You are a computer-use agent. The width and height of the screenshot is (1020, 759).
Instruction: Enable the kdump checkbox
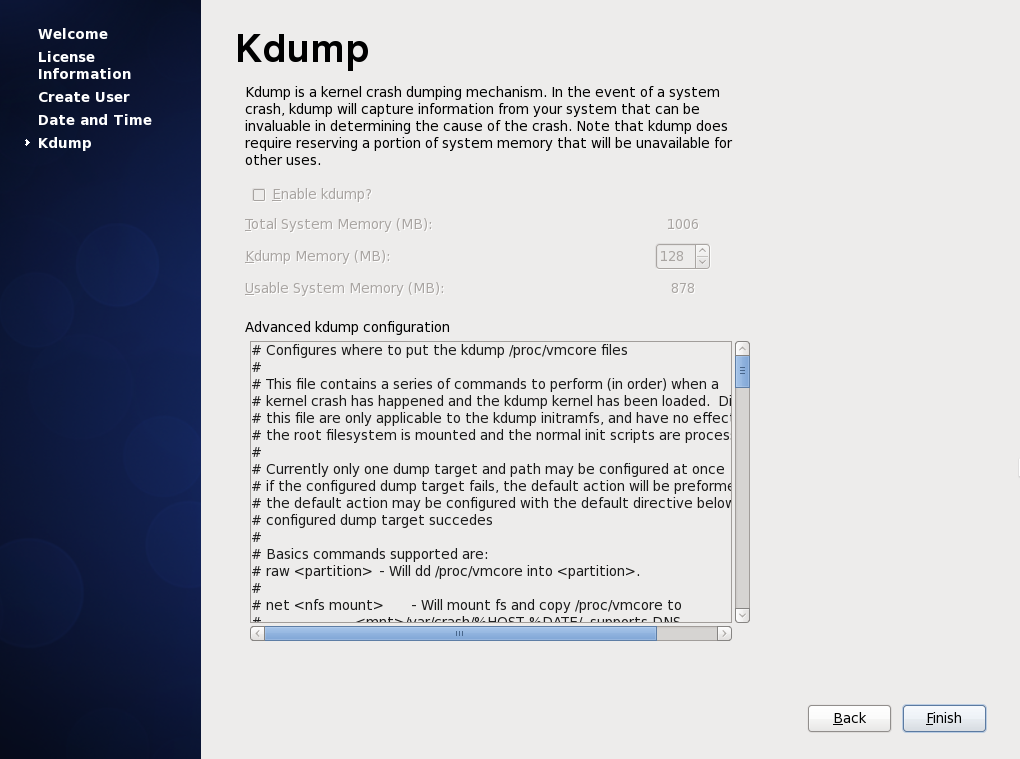point(258,194)
